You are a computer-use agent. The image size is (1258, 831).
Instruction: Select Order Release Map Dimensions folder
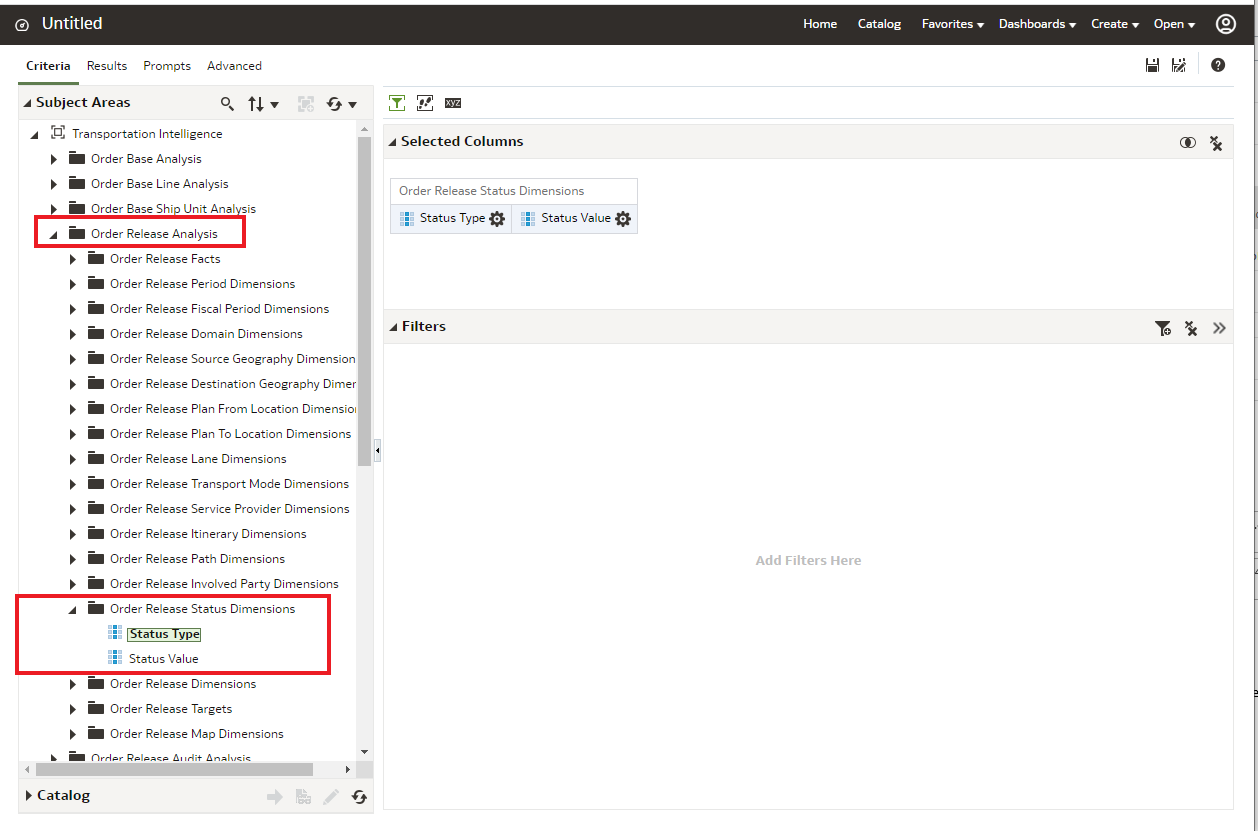[197, 734]
